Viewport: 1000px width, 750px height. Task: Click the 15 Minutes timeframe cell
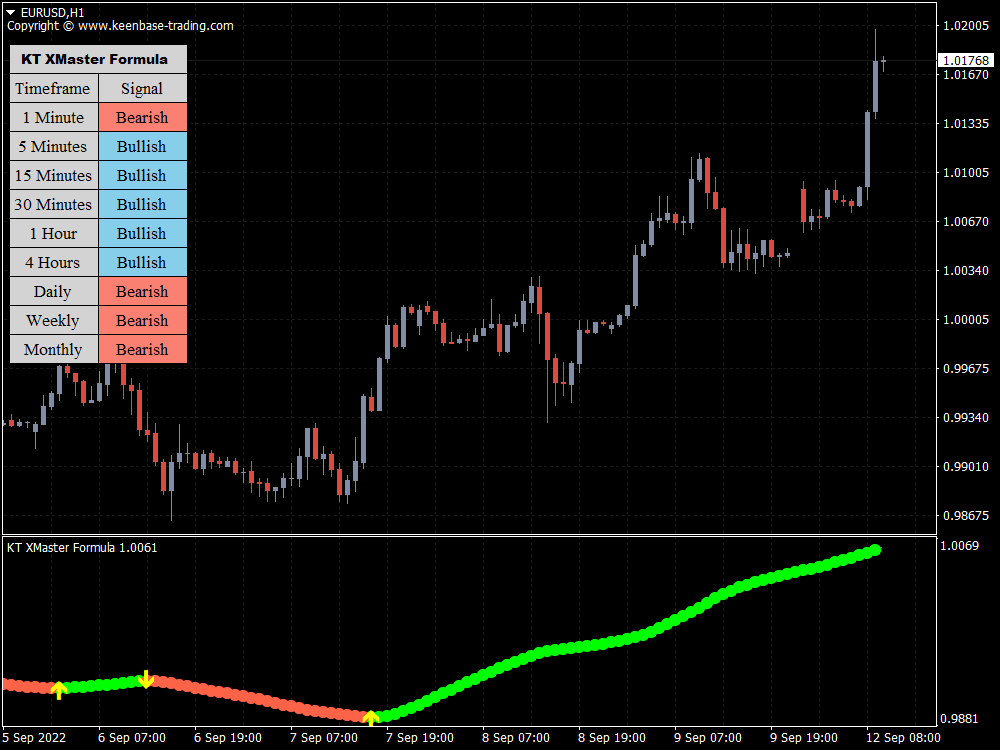click(54, 175)
